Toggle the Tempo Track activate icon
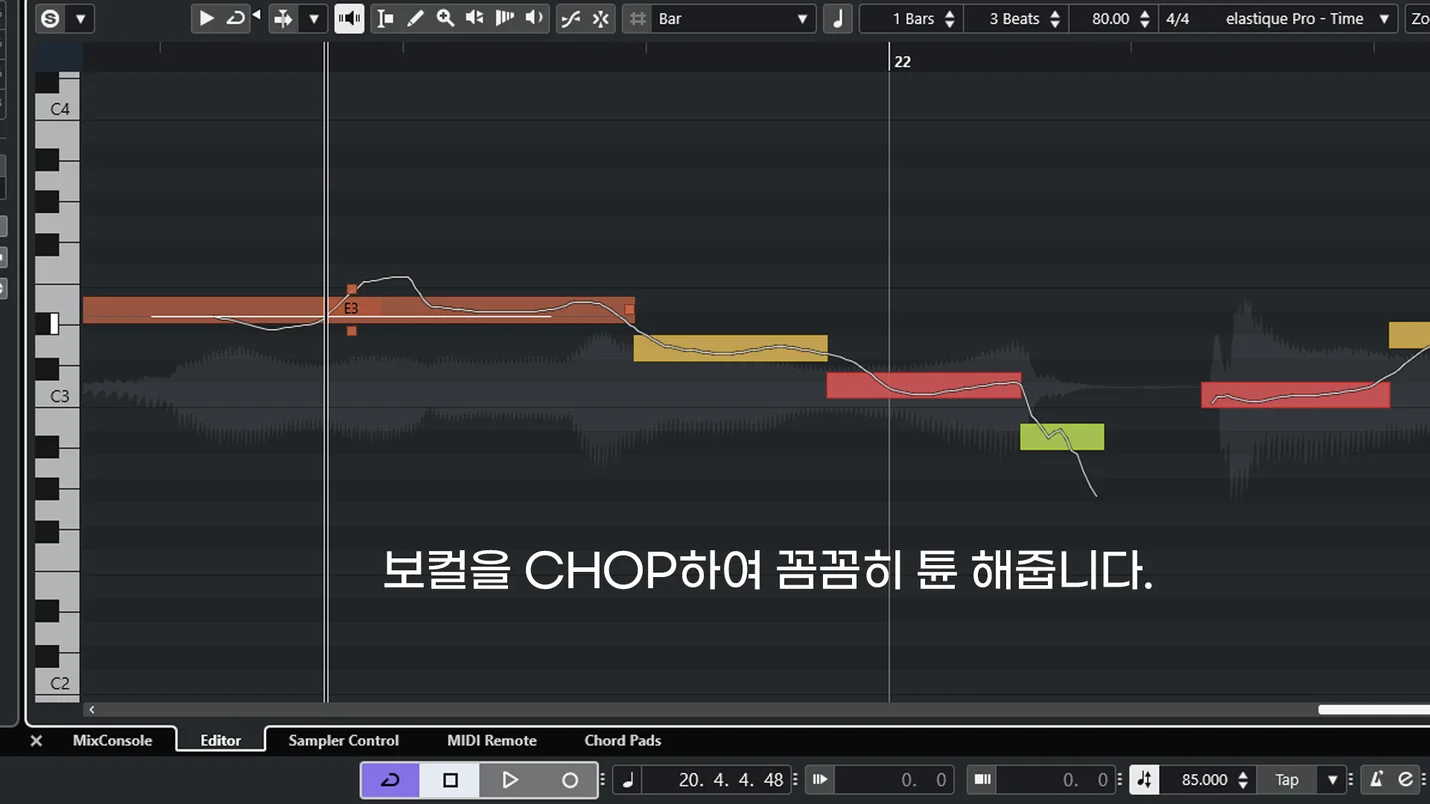 coord(1144,780)
